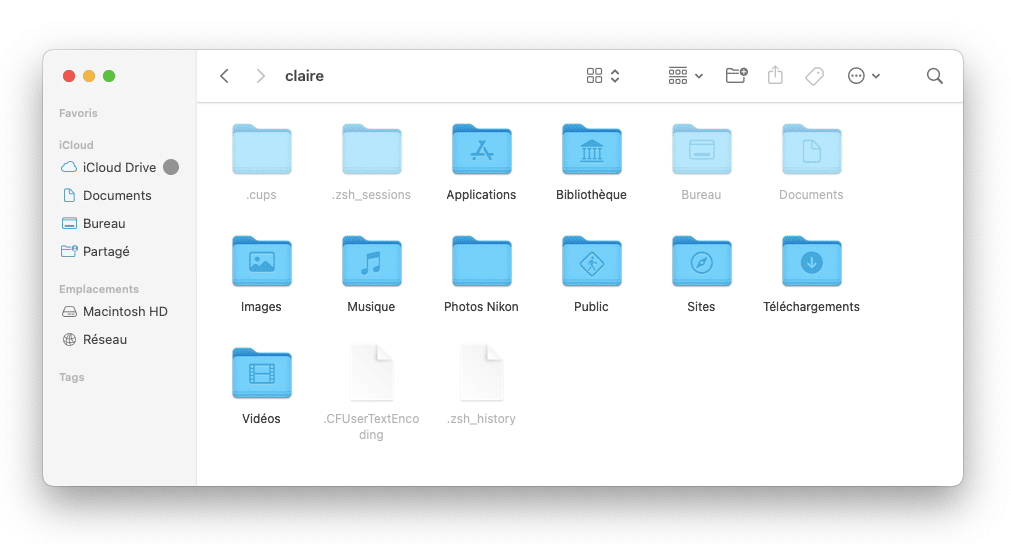The image size is (1011, 544).
Task: Open the more actions ellipsis menu
Action: tap(863, 76)
